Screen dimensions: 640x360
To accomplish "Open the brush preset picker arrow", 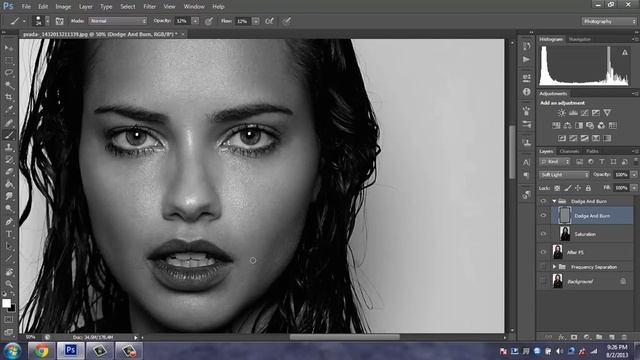I will click(47, 21).
